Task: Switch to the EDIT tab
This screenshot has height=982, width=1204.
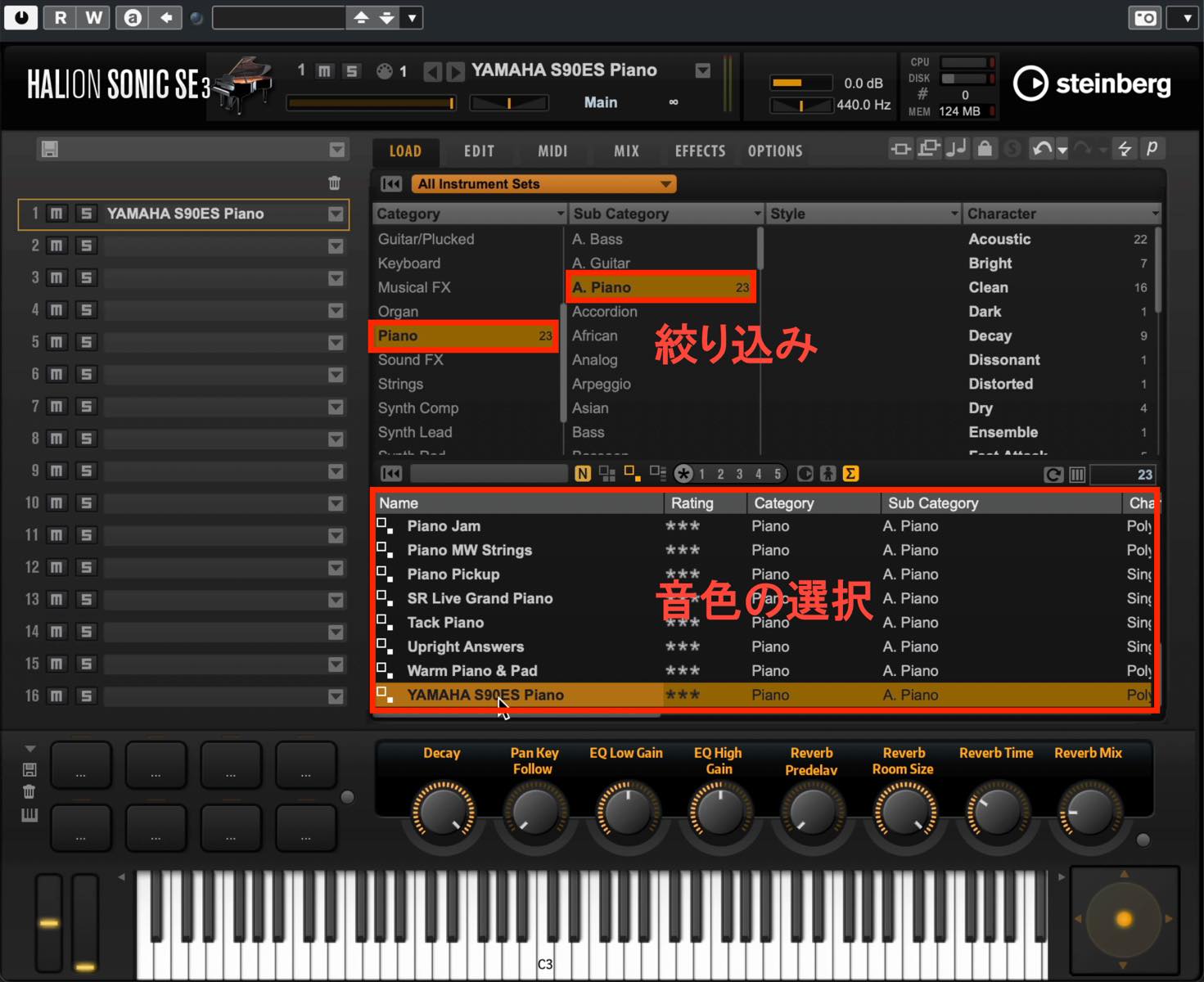Action: click(479, 151)
